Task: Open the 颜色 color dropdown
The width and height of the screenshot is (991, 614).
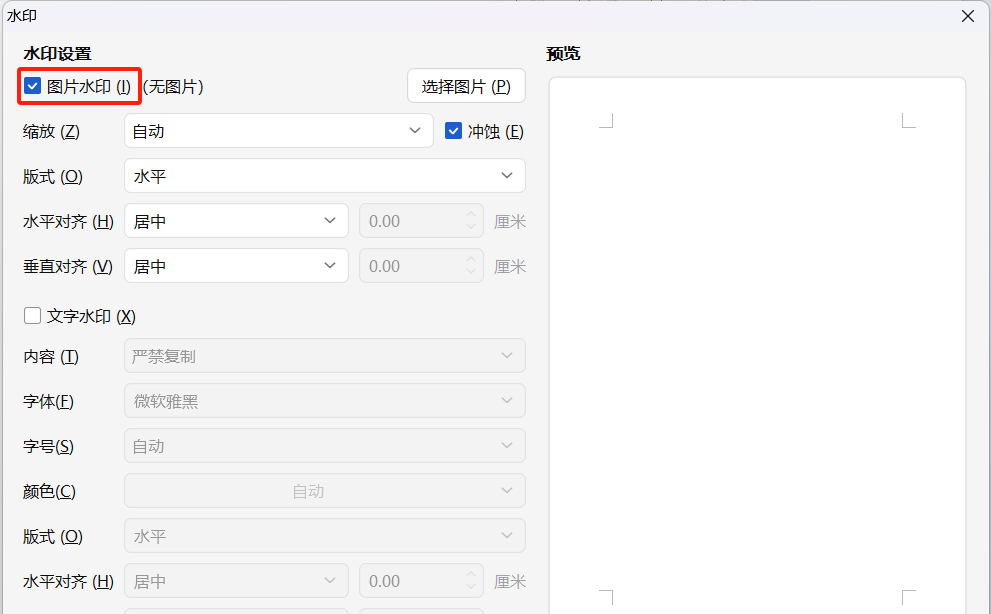Action: click(x=324, y=490)
